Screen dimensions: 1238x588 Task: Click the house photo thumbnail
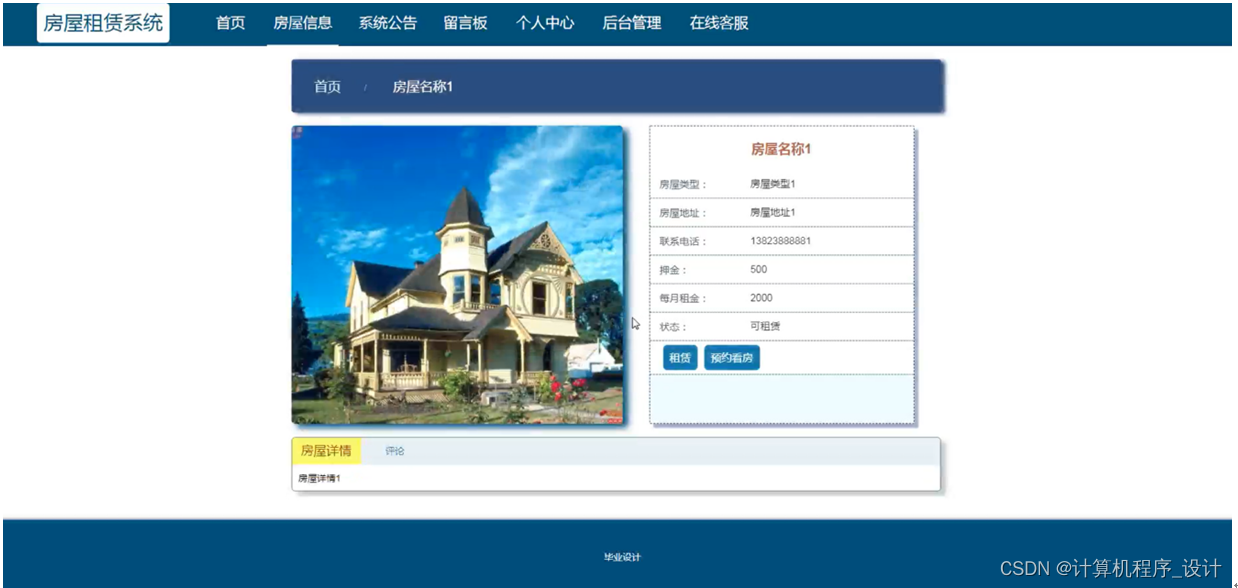(x=458, y=275)
